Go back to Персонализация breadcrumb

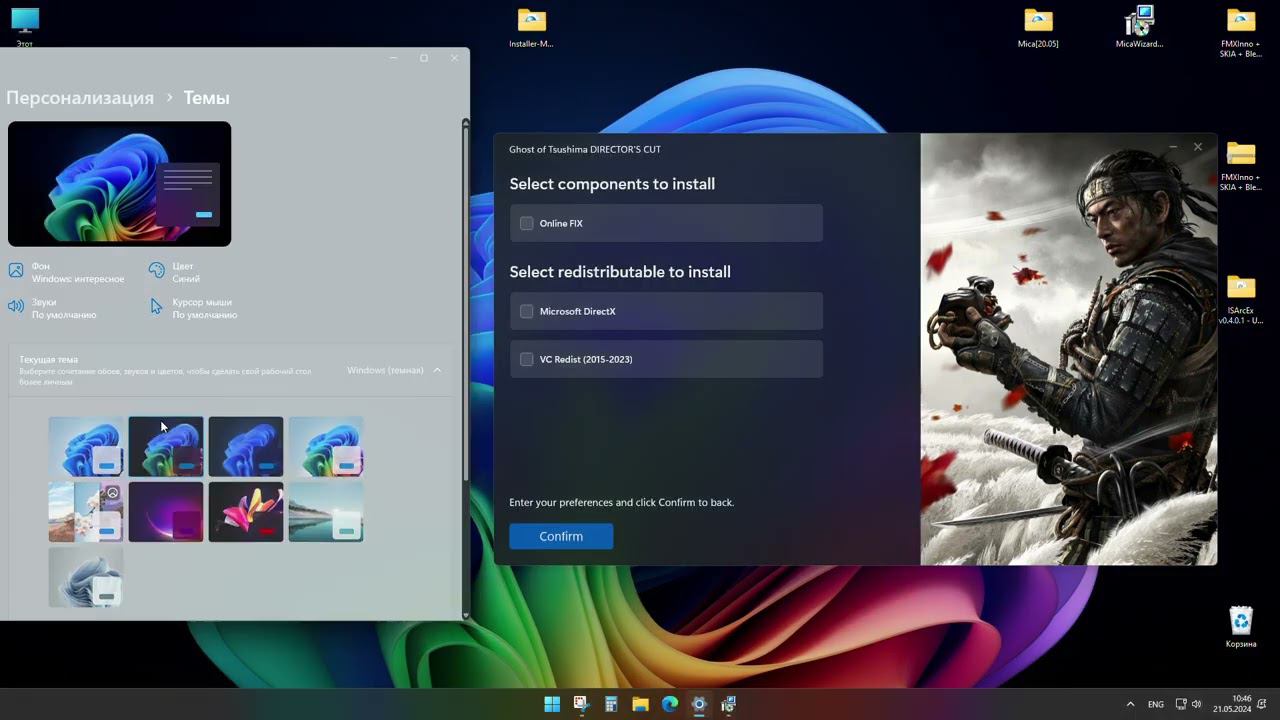[x=80, y=97]
